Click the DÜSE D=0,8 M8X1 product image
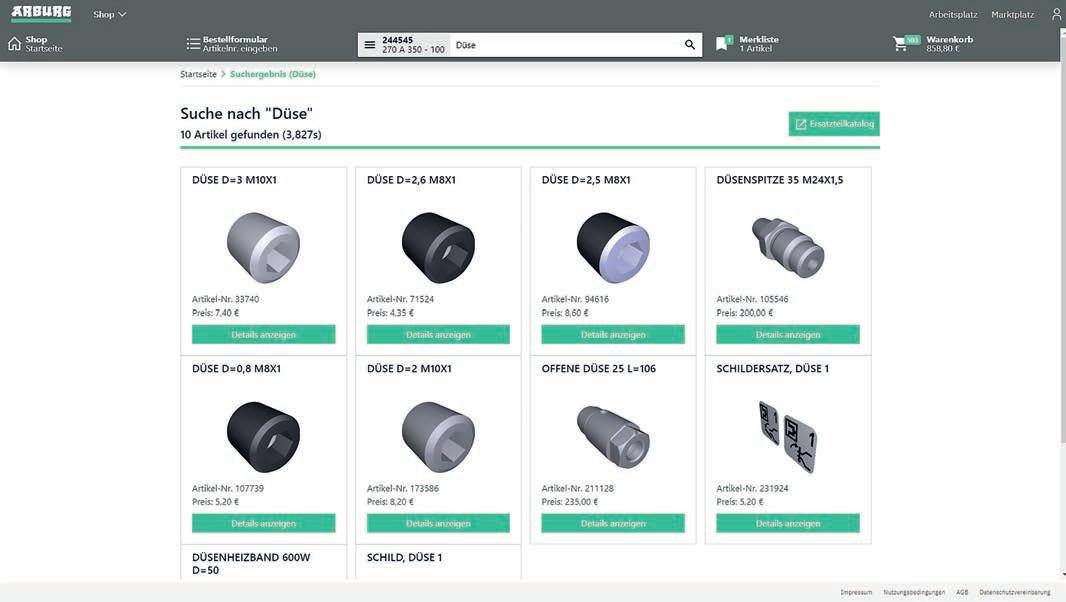This screenshot has width=1066, height=602. pyautogui.click(x=263, y=437)
